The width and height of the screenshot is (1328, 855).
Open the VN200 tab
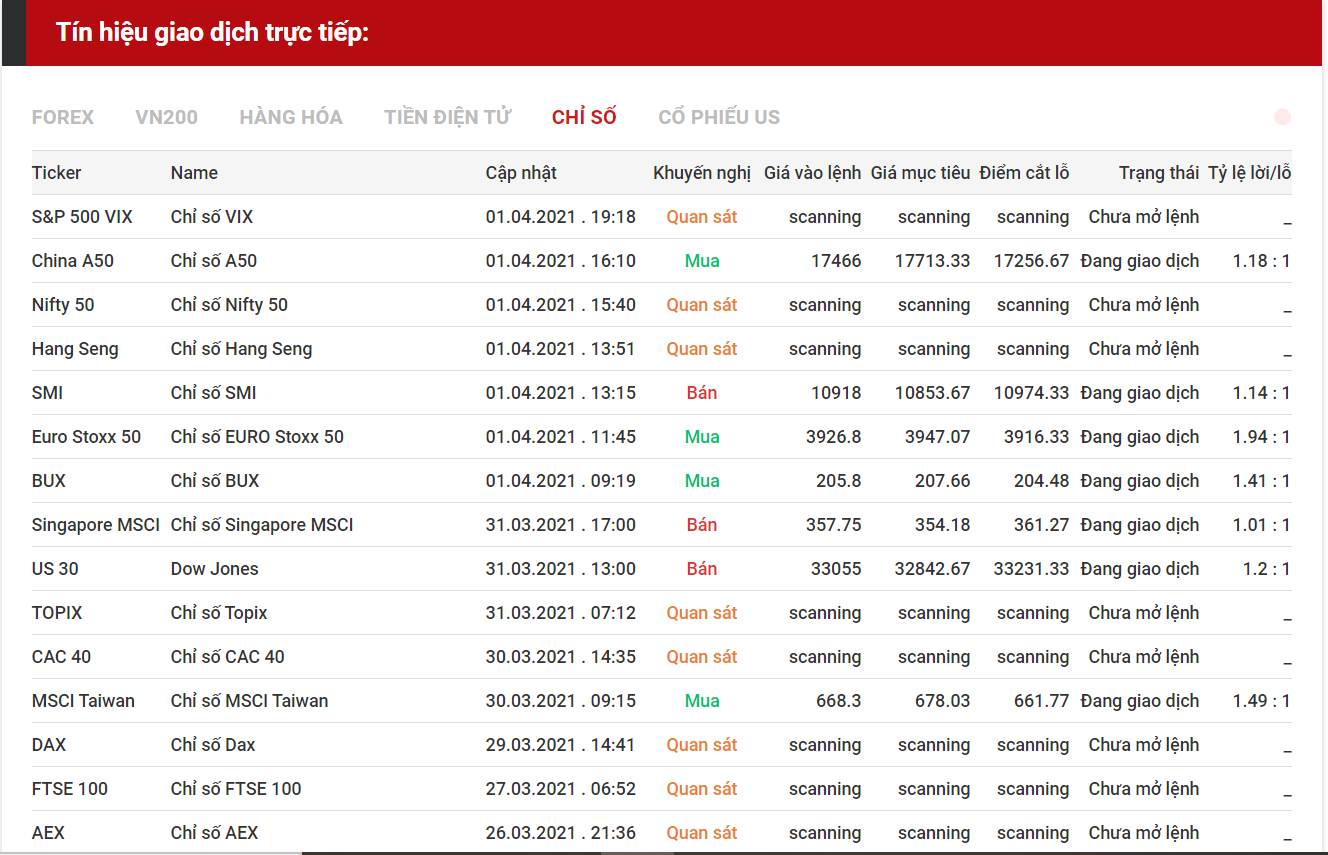(167, 117)
